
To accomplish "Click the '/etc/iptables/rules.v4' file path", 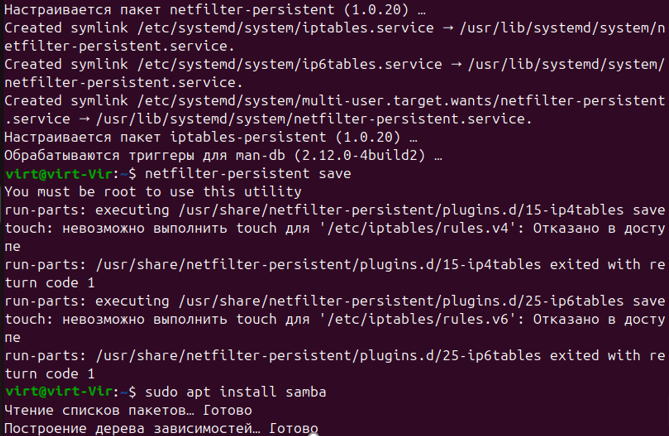I will [418, 228].
